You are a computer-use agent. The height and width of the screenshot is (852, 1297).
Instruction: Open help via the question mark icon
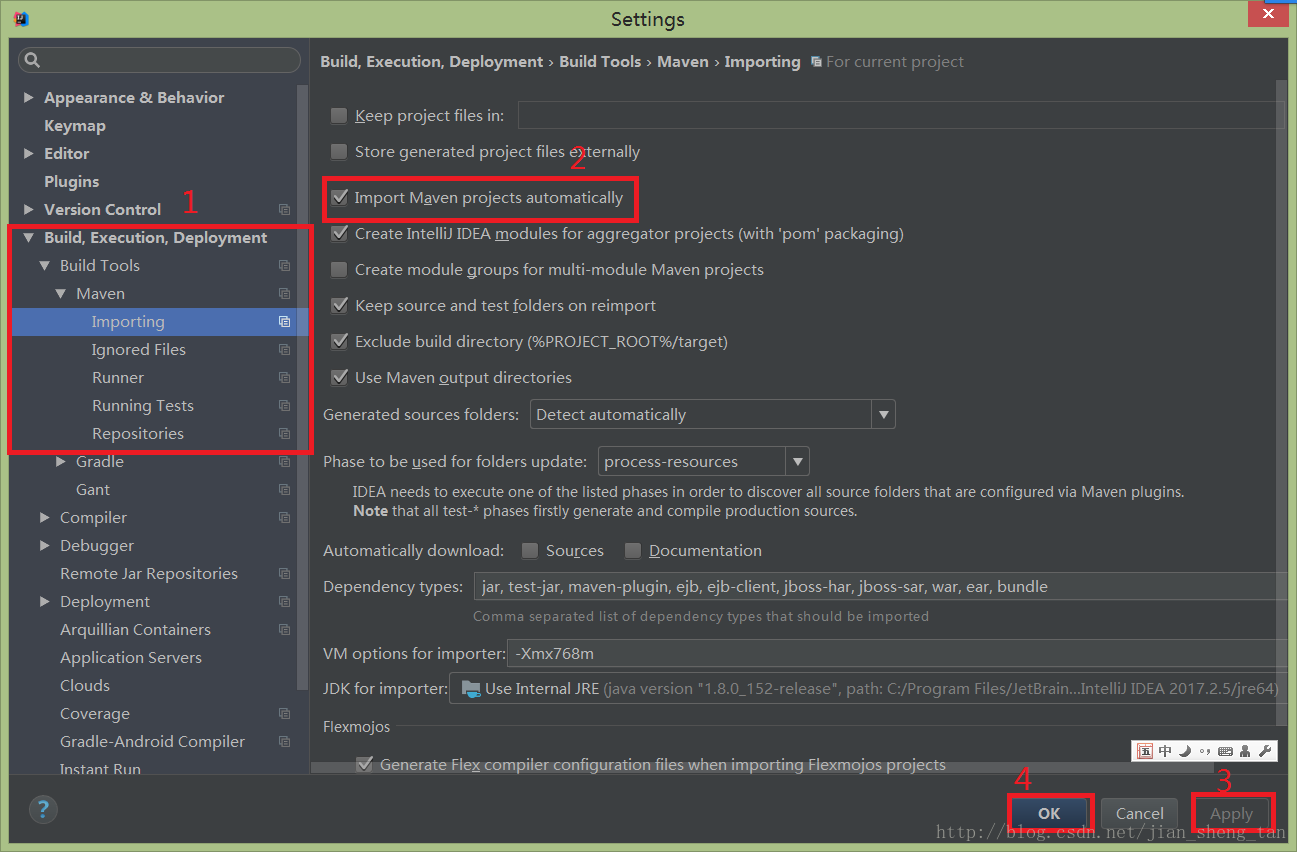point(44,809)
